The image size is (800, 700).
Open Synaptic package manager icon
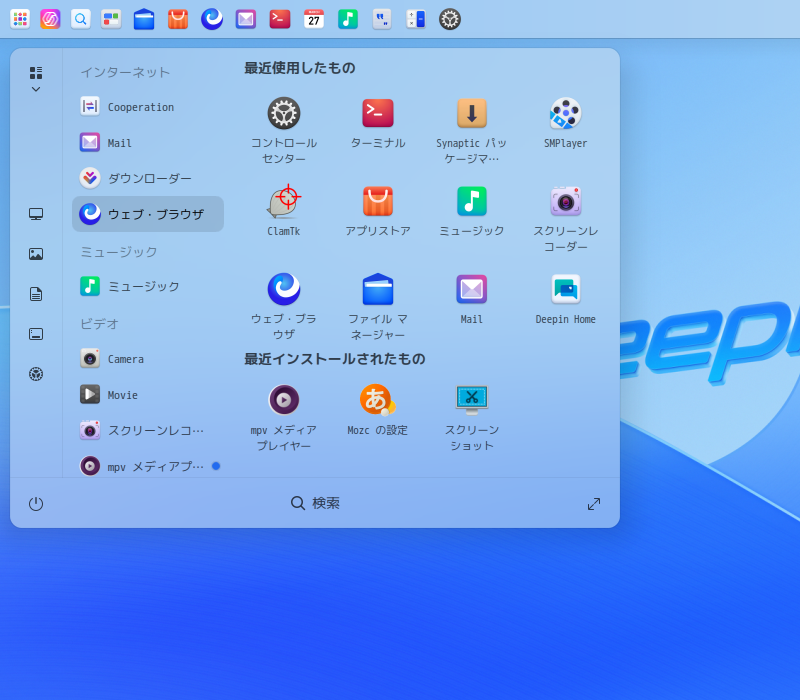472,113
